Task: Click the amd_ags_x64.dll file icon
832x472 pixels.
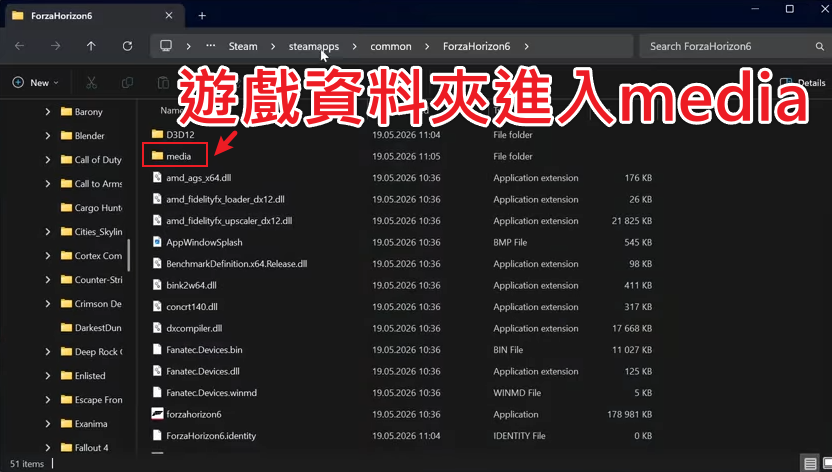Action: [157, 178]
